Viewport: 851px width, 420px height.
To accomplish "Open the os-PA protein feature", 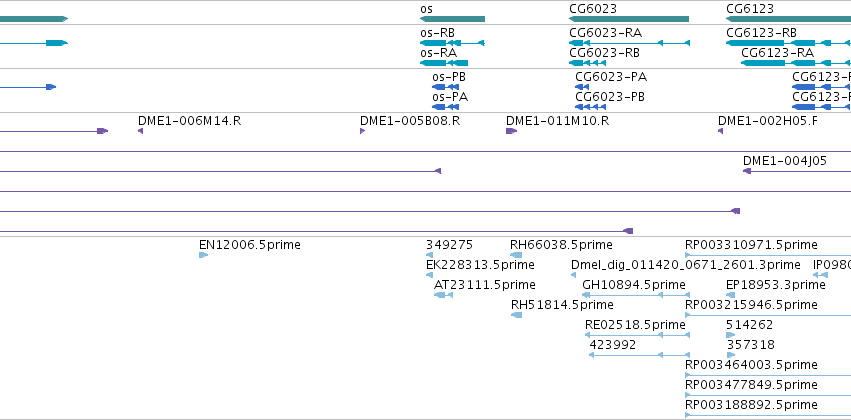I will pyautogui.click(x=446, y=107).
